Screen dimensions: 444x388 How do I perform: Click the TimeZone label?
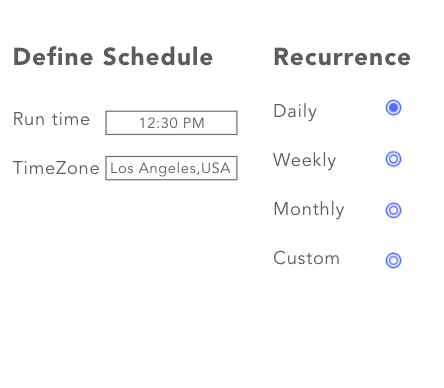[x=56, y=168]
